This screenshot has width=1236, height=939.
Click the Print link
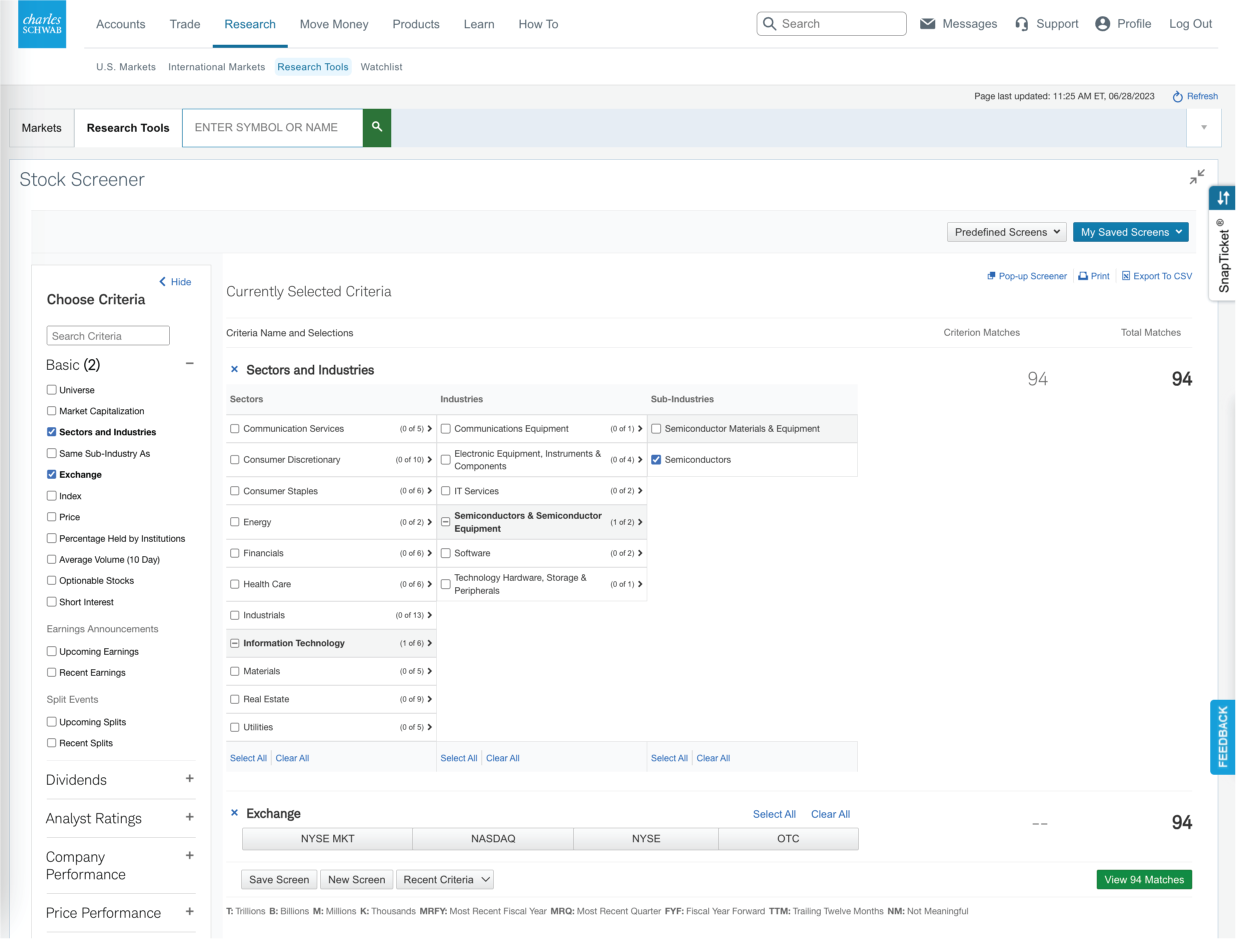tap(1094, 276)
